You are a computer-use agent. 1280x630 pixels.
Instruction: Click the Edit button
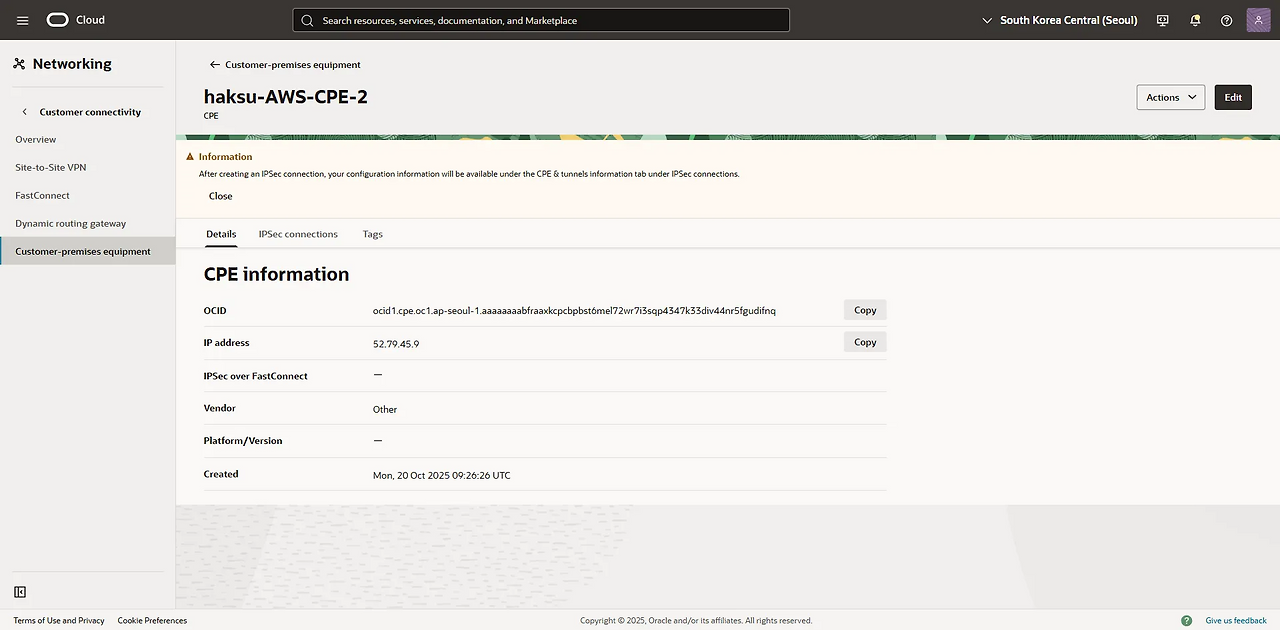[1233, 97]
